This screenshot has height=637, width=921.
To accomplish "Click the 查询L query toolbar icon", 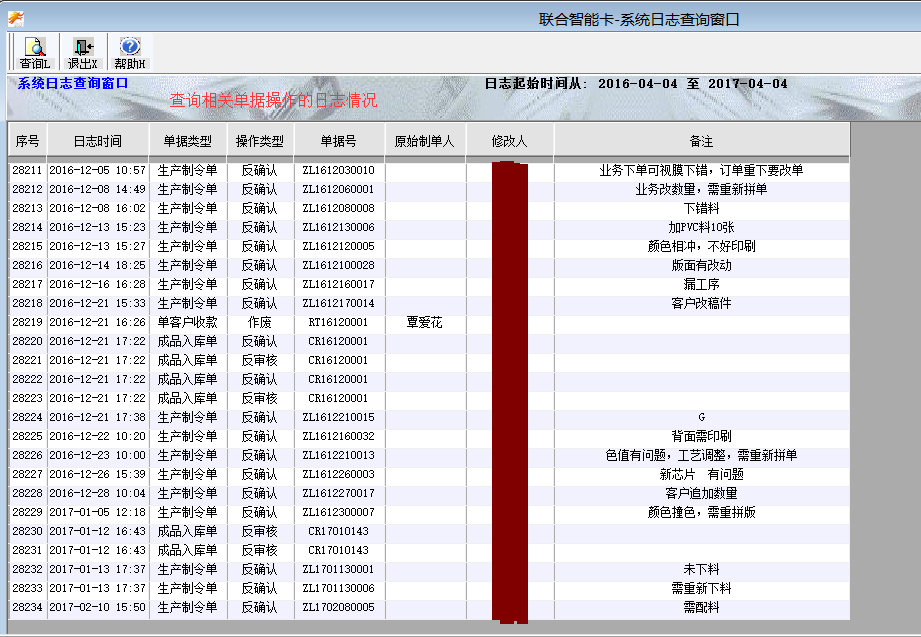I will click(x=34, y=52).
